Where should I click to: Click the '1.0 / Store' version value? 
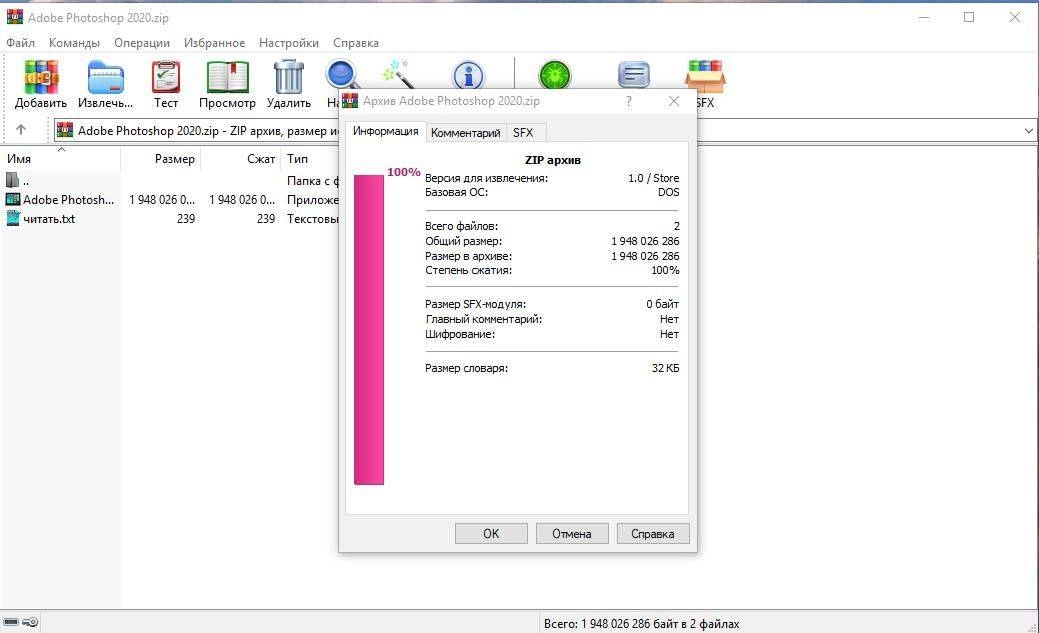point(653,178)
